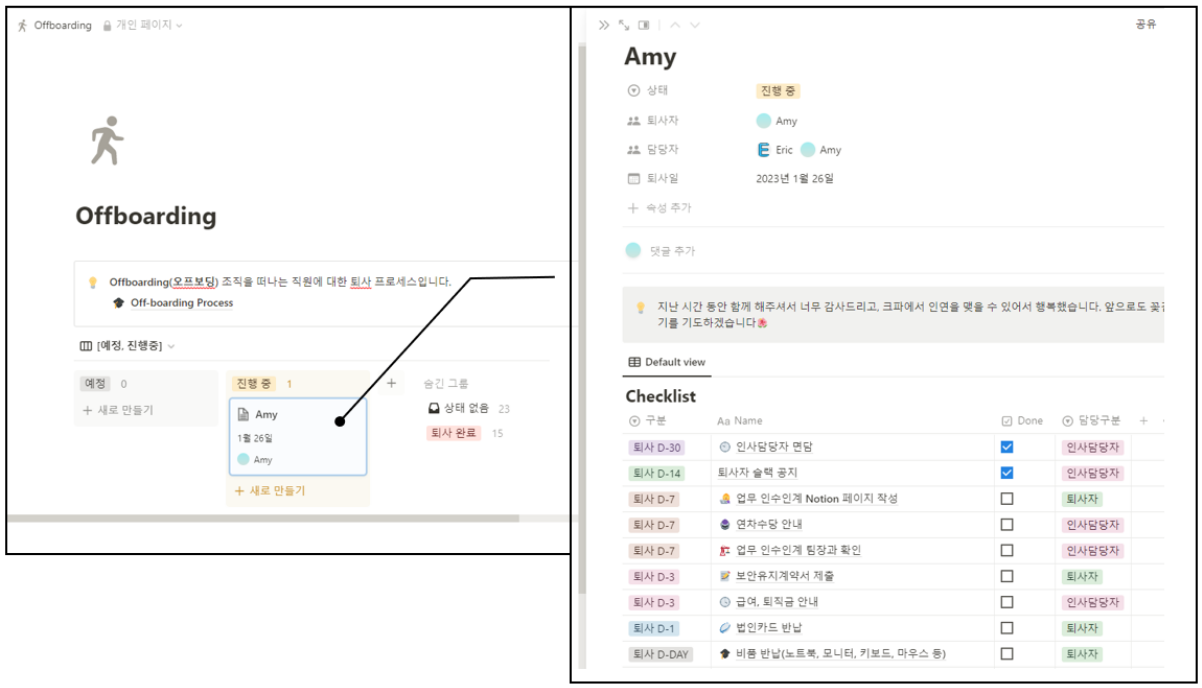Click the 공유 share button
Screen dimensions: 1202x688
(x=1146, y=25)
